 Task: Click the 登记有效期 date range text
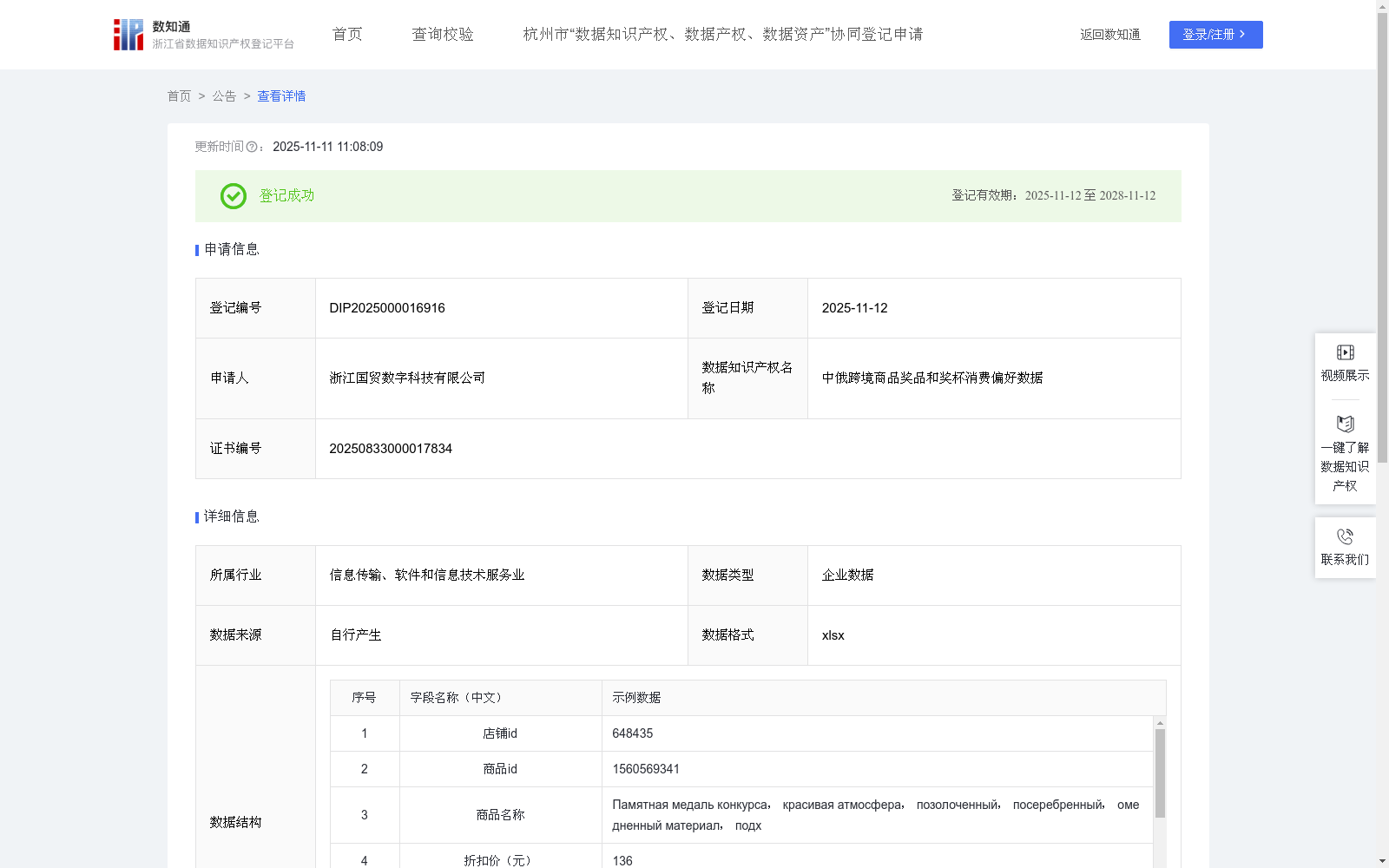pos(1054,196)
